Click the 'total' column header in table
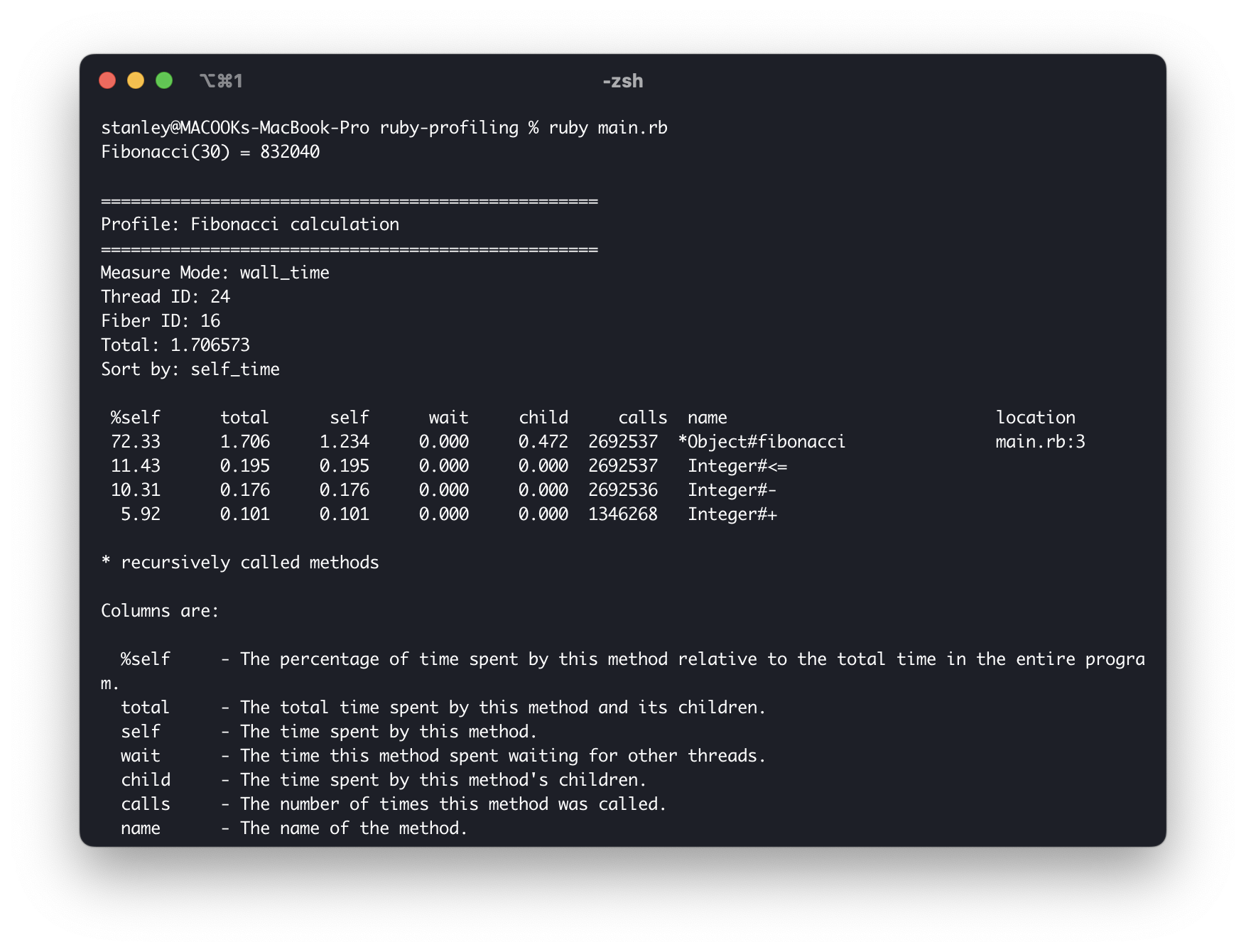1246x952 pixels. pos(245,418)
